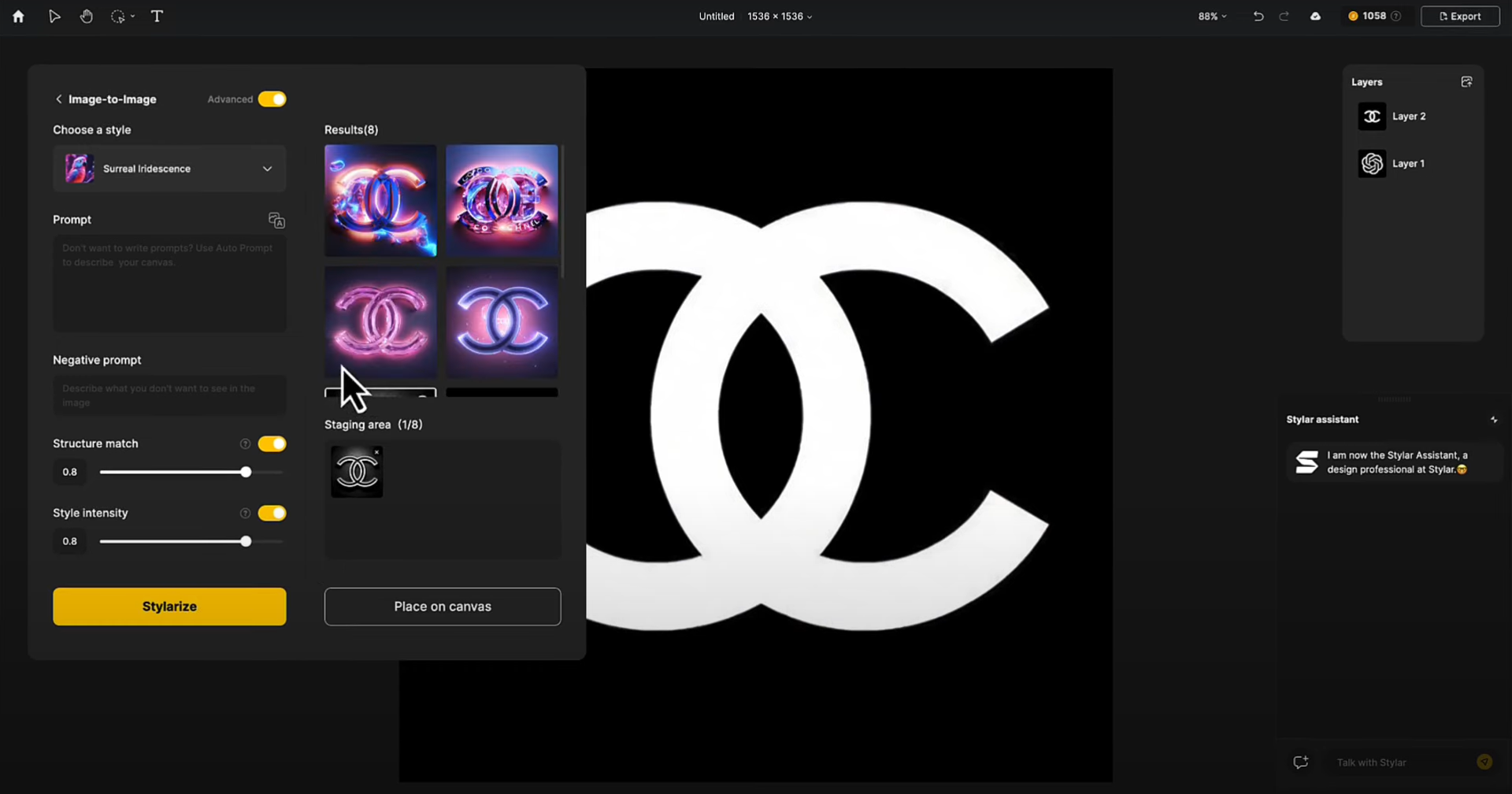Screen dimensions: 1512x794
Task: Go back from Image-to-Image panel
Action: coord(58,98)
